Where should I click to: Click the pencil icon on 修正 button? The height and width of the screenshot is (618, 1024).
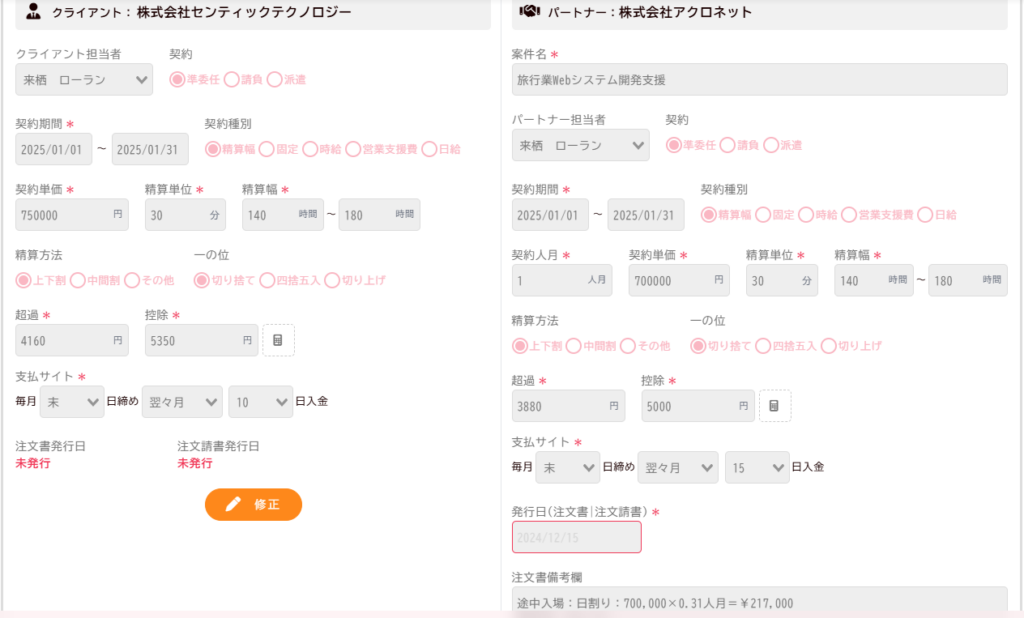(233, 505)
